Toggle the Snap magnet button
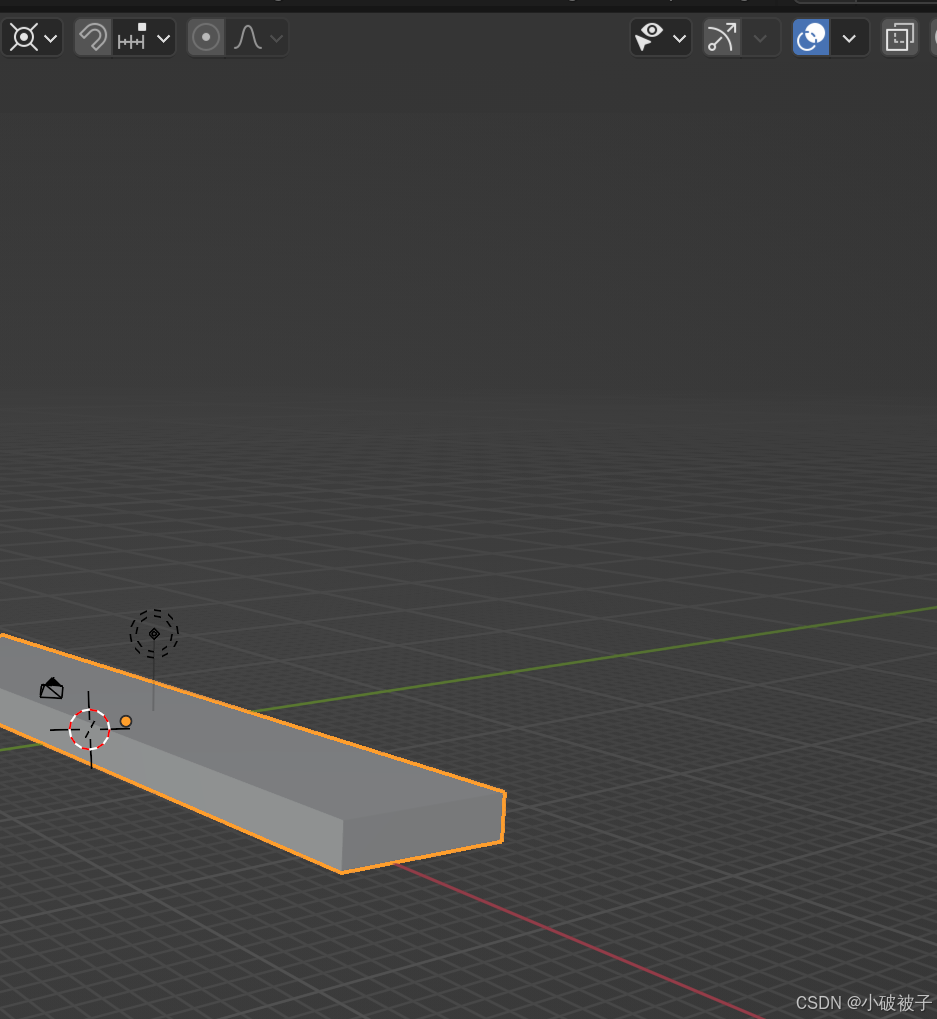The image size is (937, 1019). tap(93, 38)
